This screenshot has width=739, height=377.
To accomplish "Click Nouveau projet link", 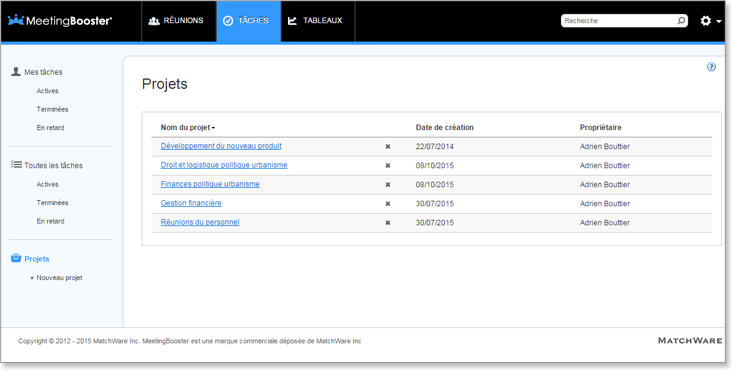I will click(59, 278).
